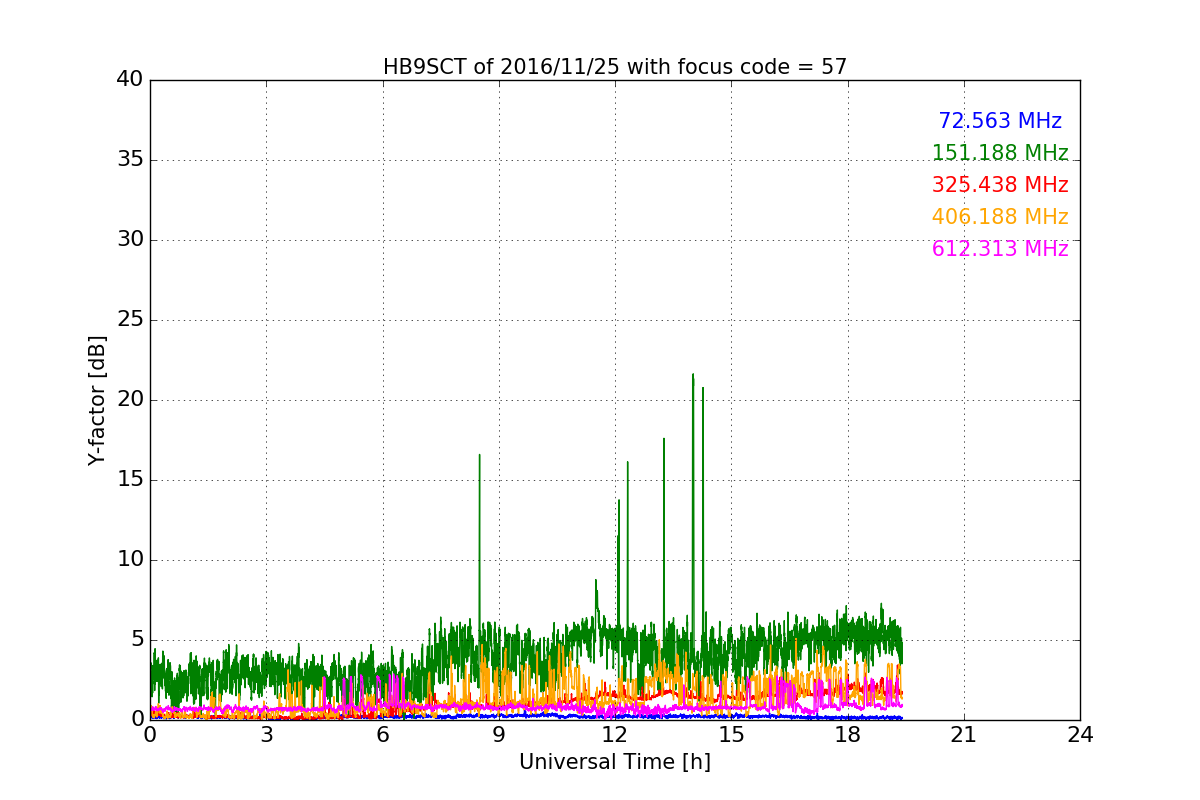Select the 325.438 MHz legend label
This screenshot has width=1200, height=800.
pyautogui.click(x=1000, y=185)
